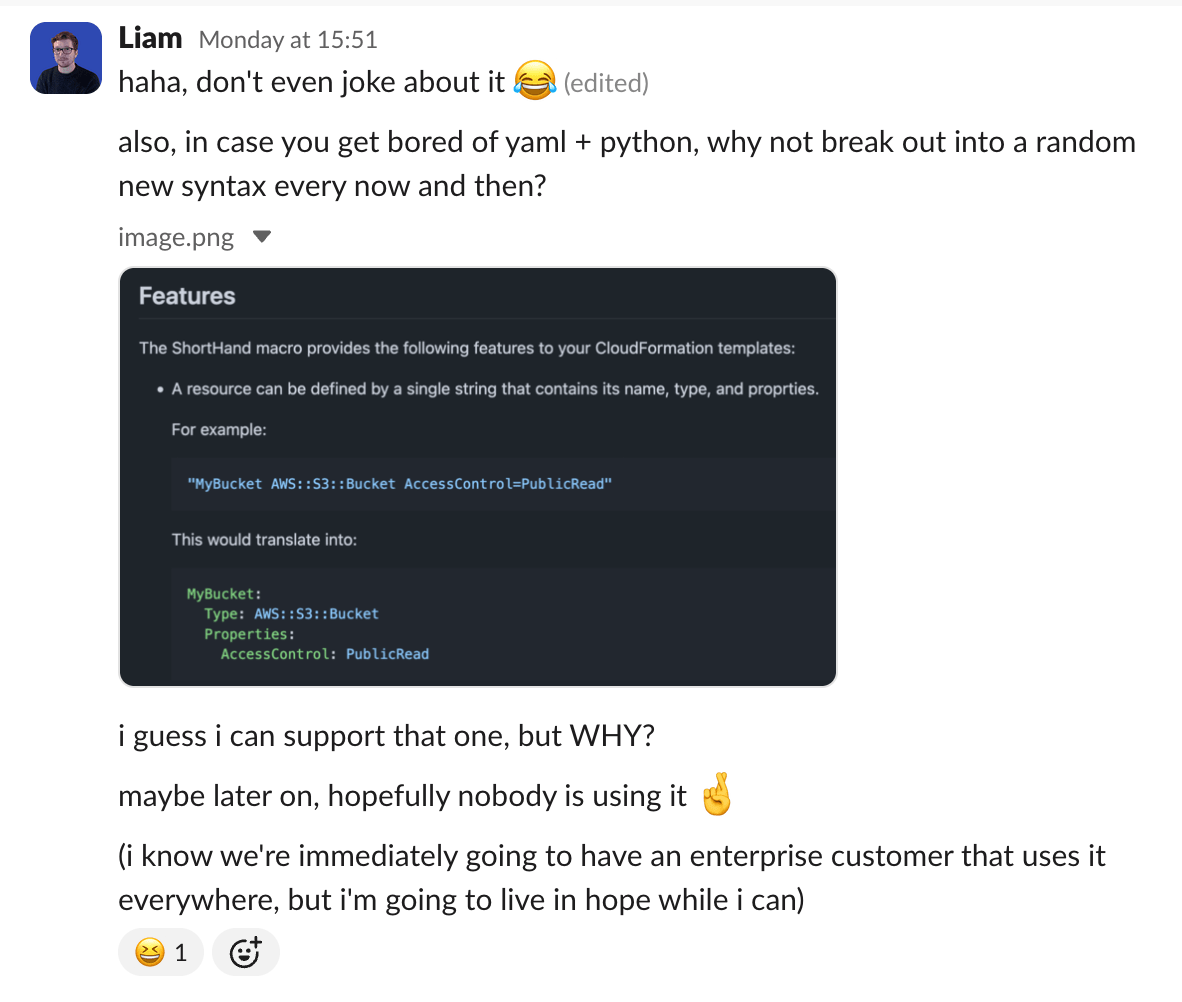This screenshot has width=1182, height=1002.
Task: Click the (edited) label
Action: click(606, 83)
